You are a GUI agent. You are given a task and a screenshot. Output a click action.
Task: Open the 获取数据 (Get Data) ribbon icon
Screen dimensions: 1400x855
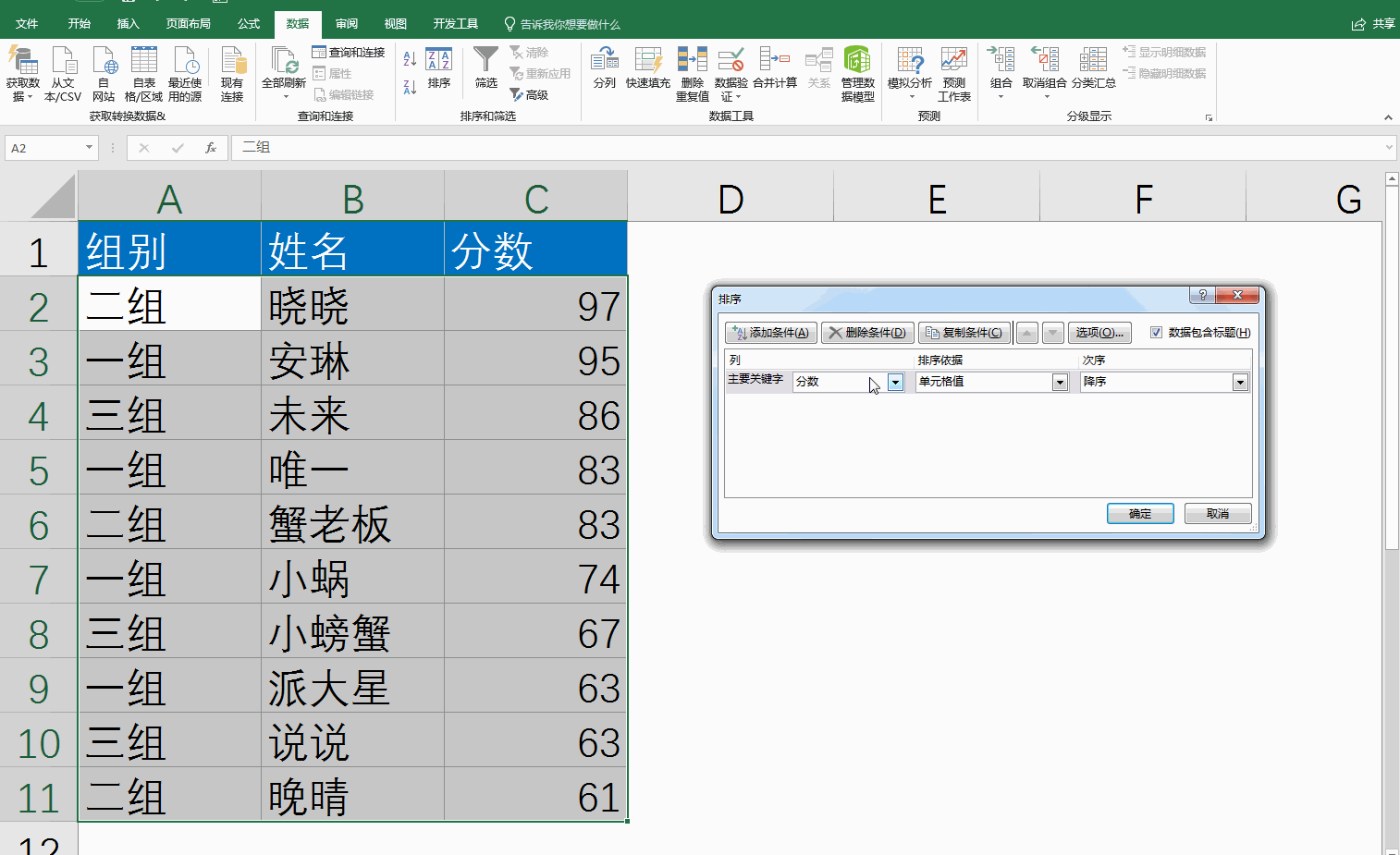coord(22,73)
